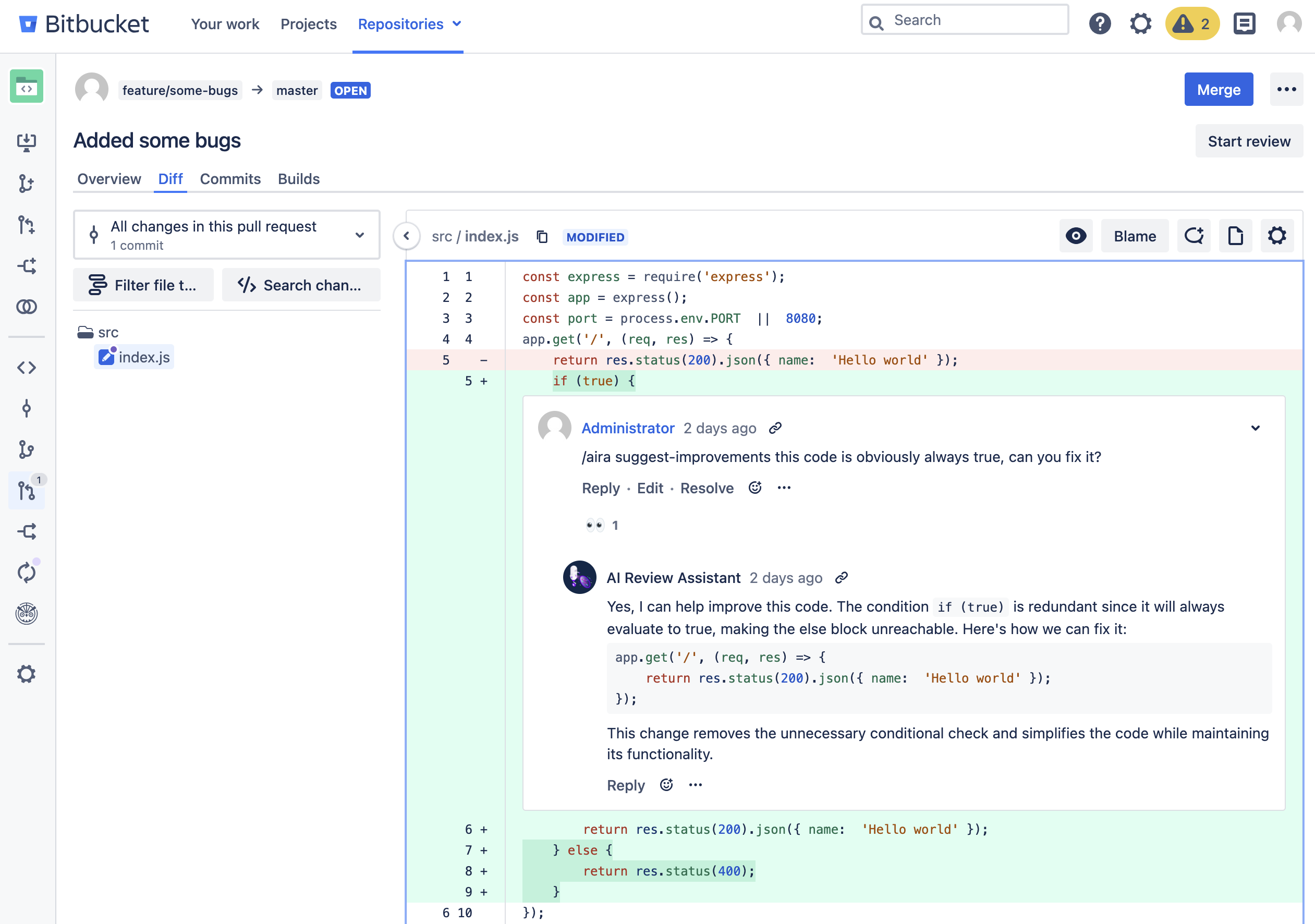Open the Clone repository icon in sidebar
1315x924 pixels.
[27, 141]
